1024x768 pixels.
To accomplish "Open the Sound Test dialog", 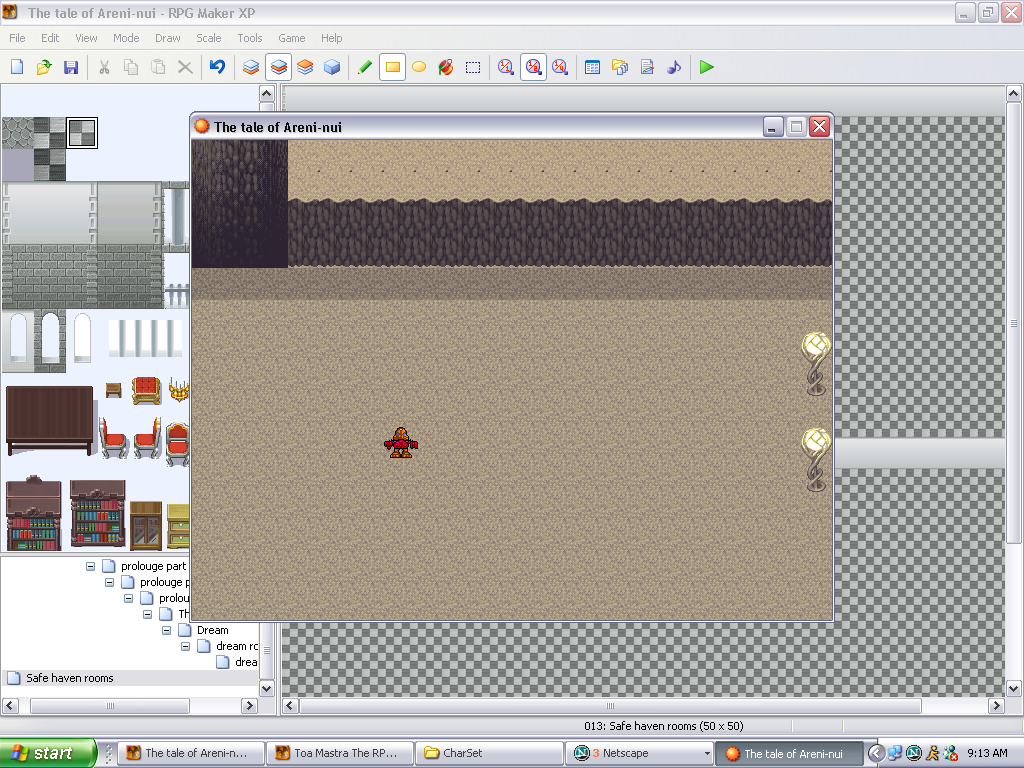I will (x=672, y=67).
